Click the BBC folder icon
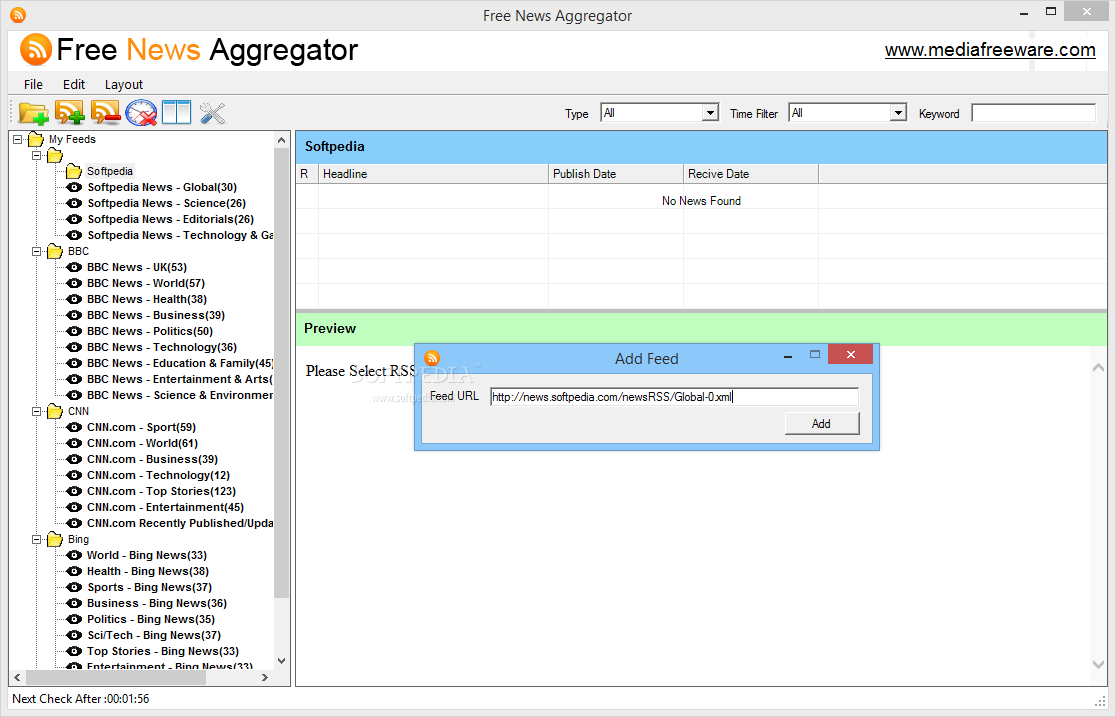The image size is (1116, 717). click(55, 251)
